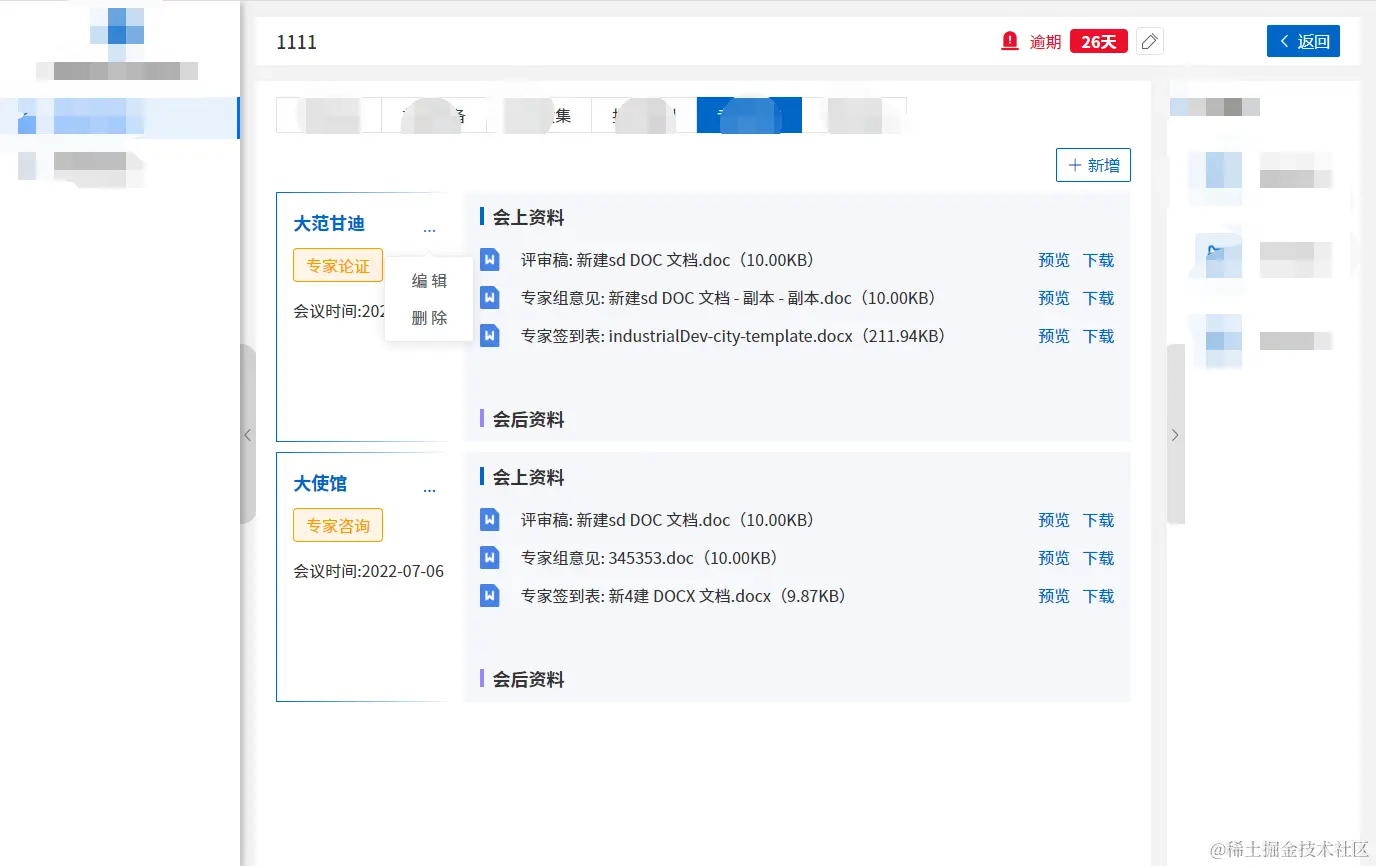Preview the 345353.doc file
The height and width of the screenshot is (866, 1376).
pyautogui.click(x=1054, y=558)
